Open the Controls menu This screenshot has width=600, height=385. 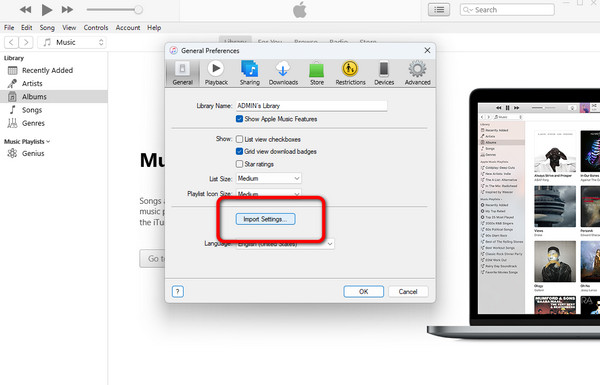point(96,28)
